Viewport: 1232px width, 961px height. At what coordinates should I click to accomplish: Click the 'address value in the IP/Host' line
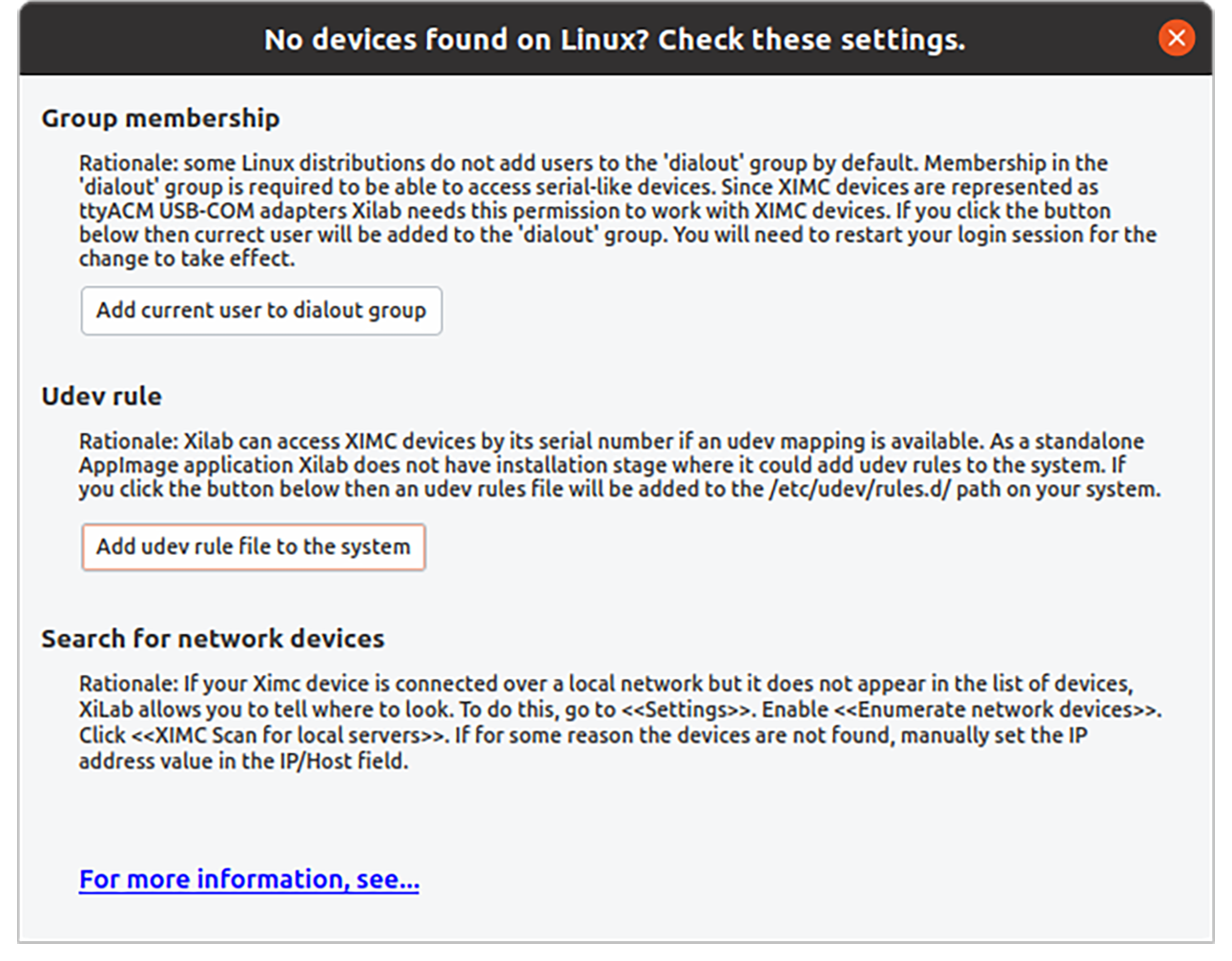click(242, 761)
